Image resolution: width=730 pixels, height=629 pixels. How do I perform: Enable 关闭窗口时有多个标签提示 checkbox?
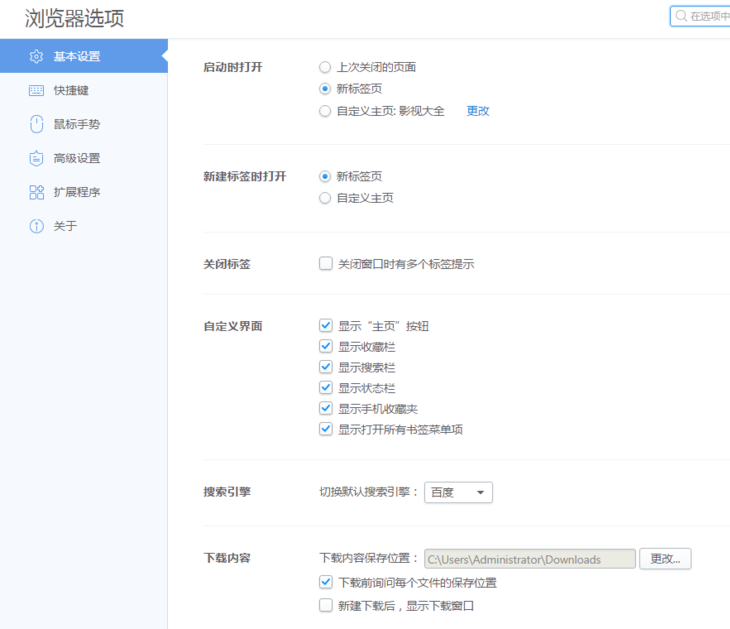tap(326, 264)
